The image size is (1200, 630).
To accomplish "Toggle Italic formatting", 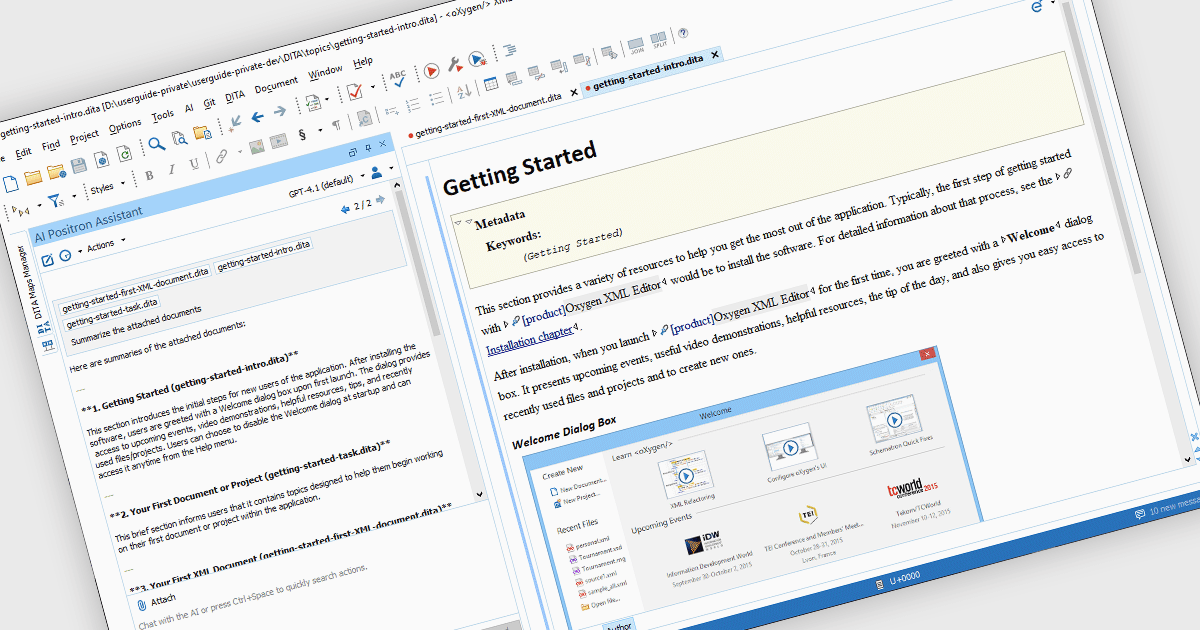I will click(171, 170).
